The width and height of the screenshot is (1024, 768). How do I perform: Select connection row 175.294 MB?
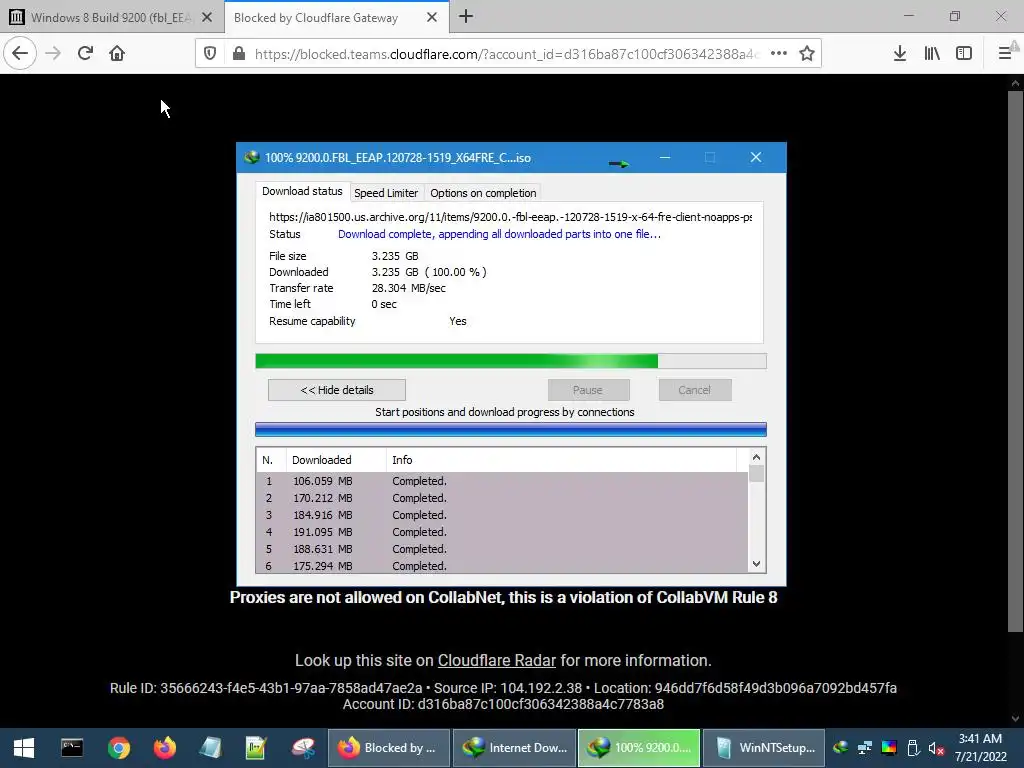click(x=502, y=566)
